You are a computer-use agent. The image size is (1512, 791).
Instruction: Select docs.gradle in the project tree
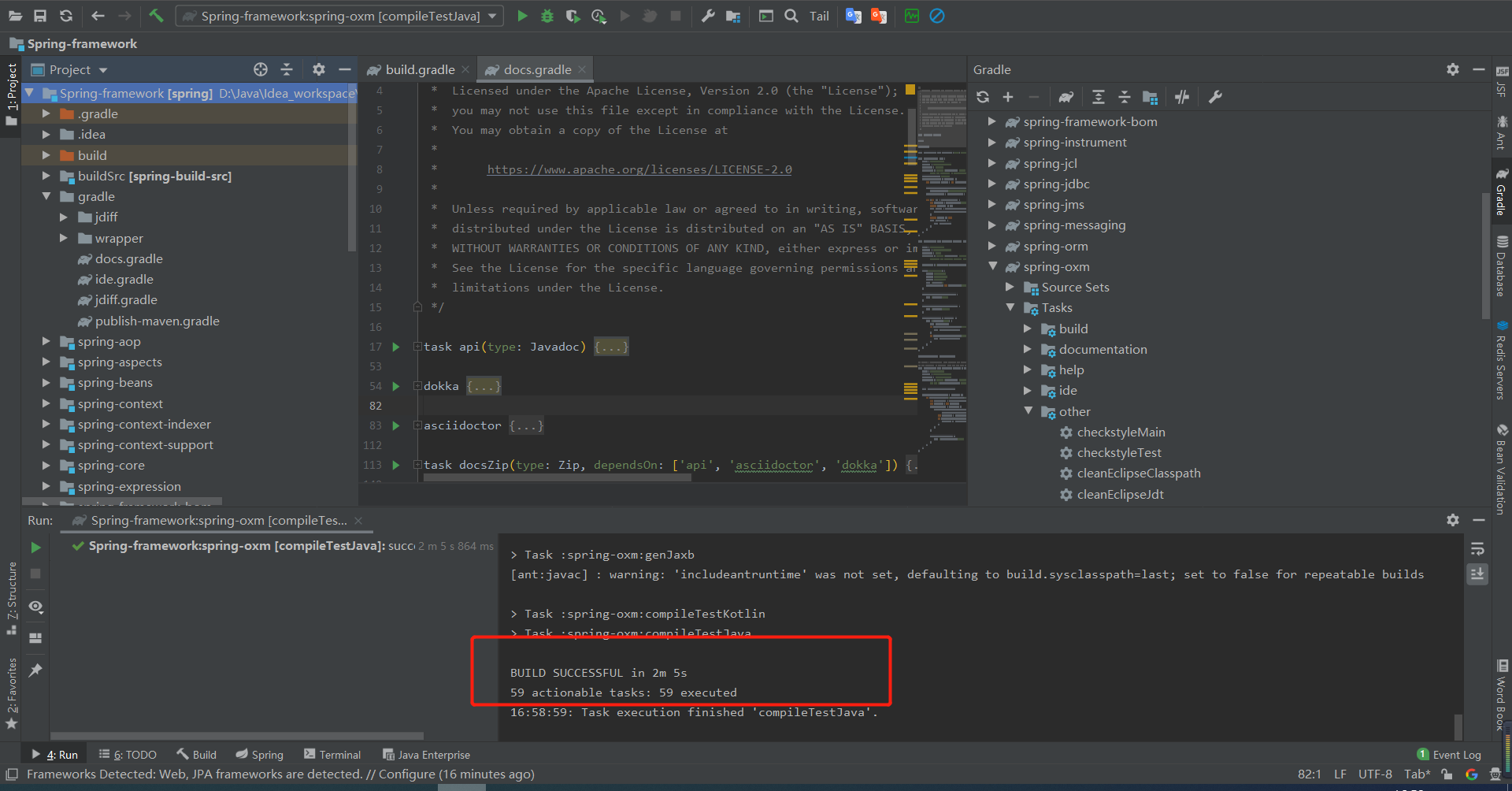[x=128, y=258]
